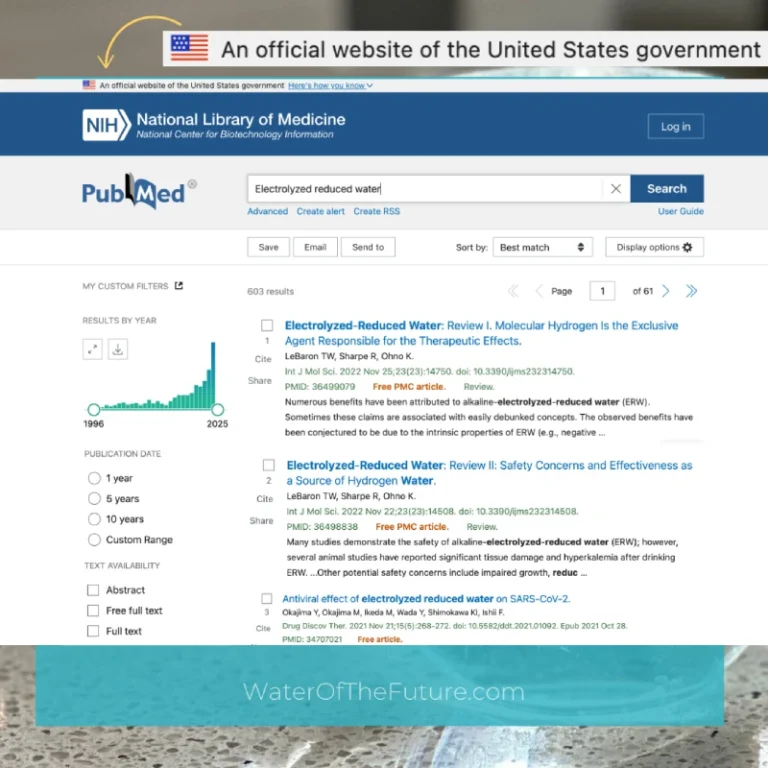
Task: Clear the search field with X
Action: (616, 189)
